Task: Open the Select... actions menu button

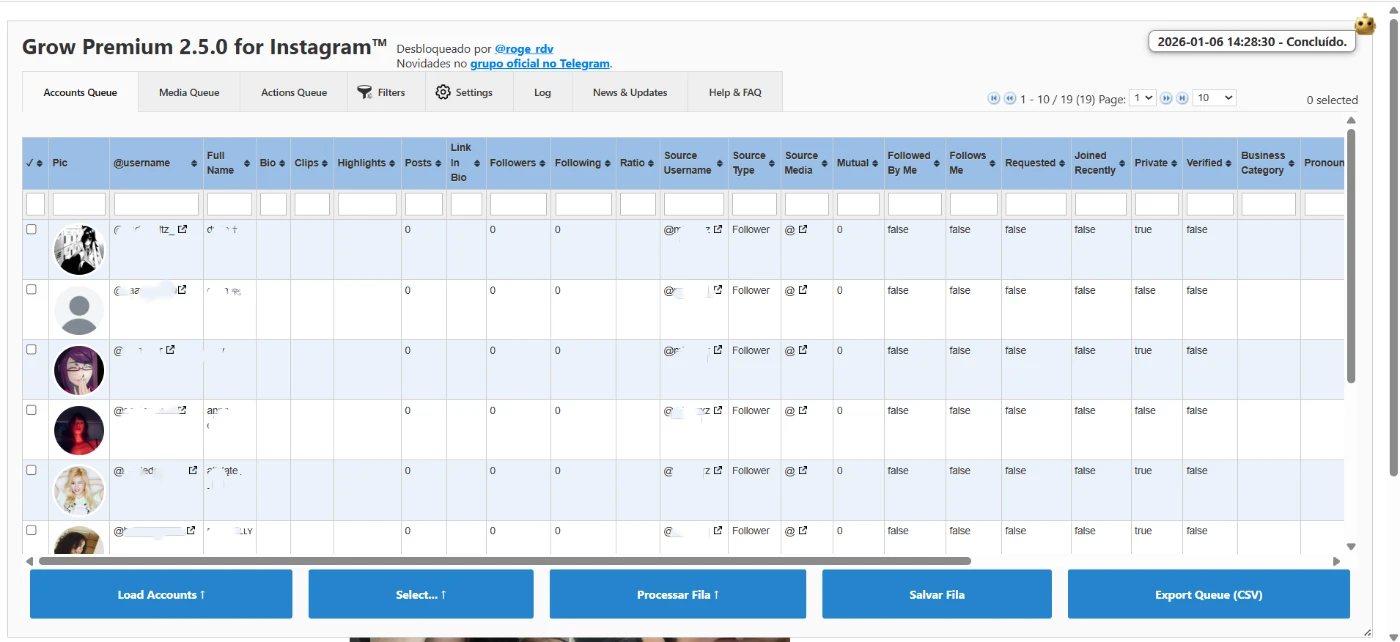Action: pyautogui.click(x=420, y=594)
